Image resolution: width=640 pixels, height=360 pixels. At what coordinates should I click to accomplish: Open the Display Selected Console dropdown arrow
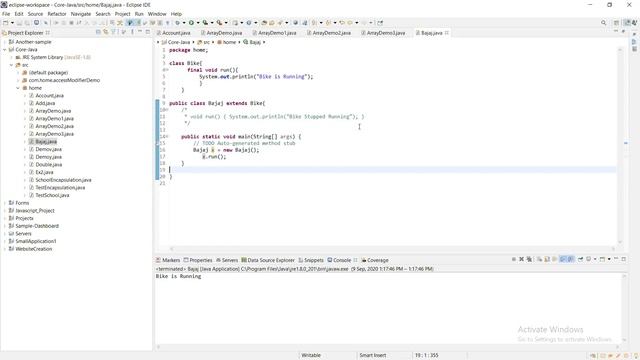click(595, 259)
